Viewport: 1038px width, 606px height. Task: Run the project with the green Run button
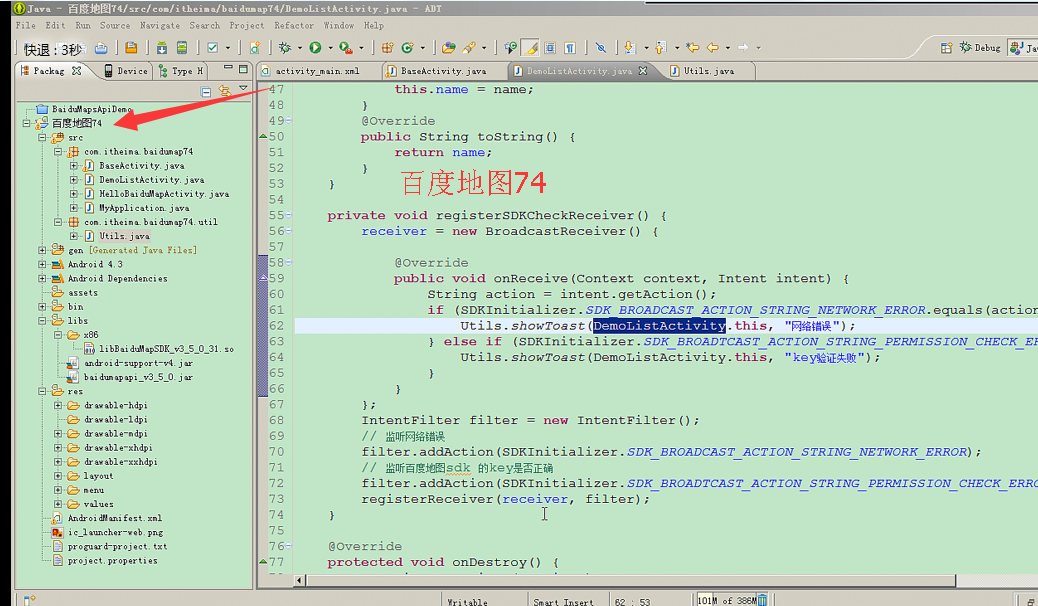pyautogui.click(x=315, y=48)
